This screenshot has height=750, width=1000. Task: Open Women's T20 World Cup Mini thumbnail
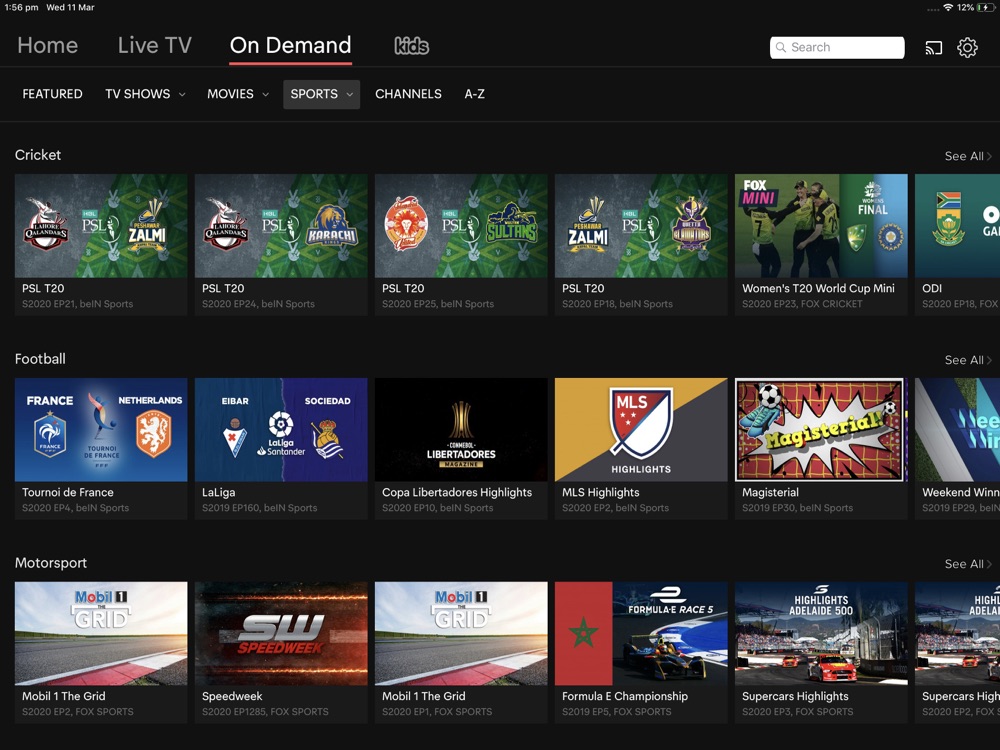821,226
